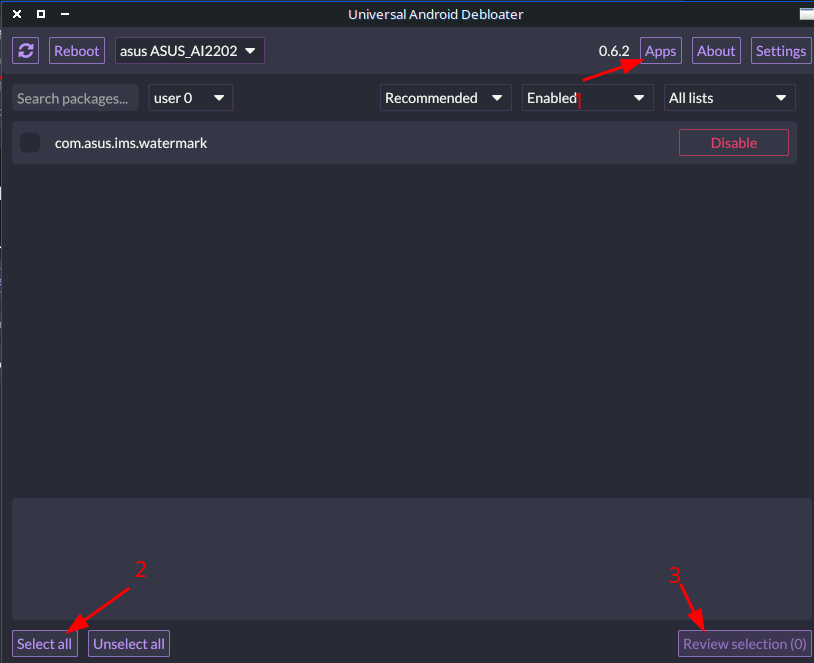Viewport: 814px width, 663px height.
Task: Expand the user 0 selector
Action: click(190, 98)
